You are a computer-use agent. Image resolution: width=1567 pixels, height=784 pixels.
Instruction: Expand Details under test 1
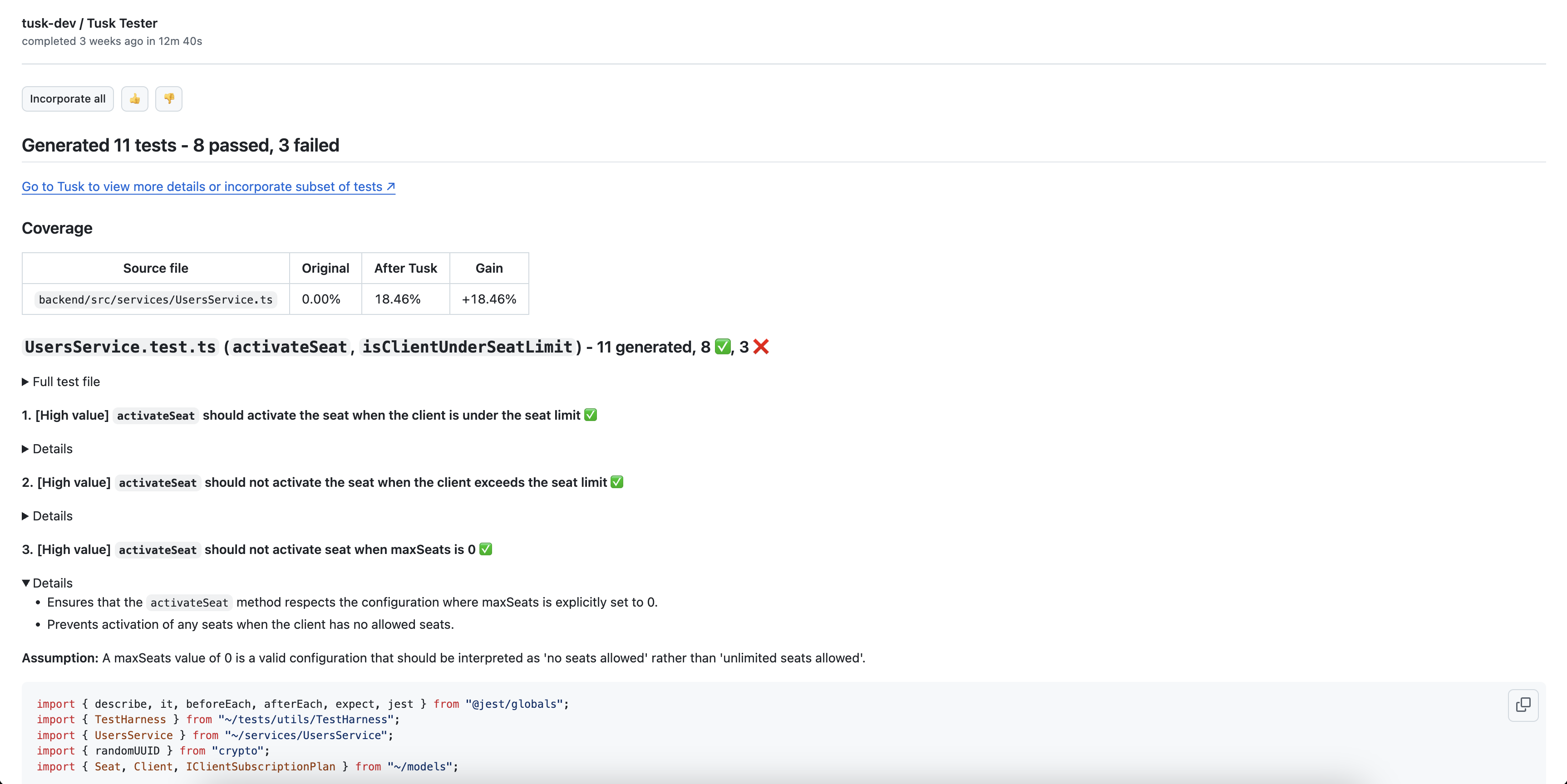(x=48, y=449)
